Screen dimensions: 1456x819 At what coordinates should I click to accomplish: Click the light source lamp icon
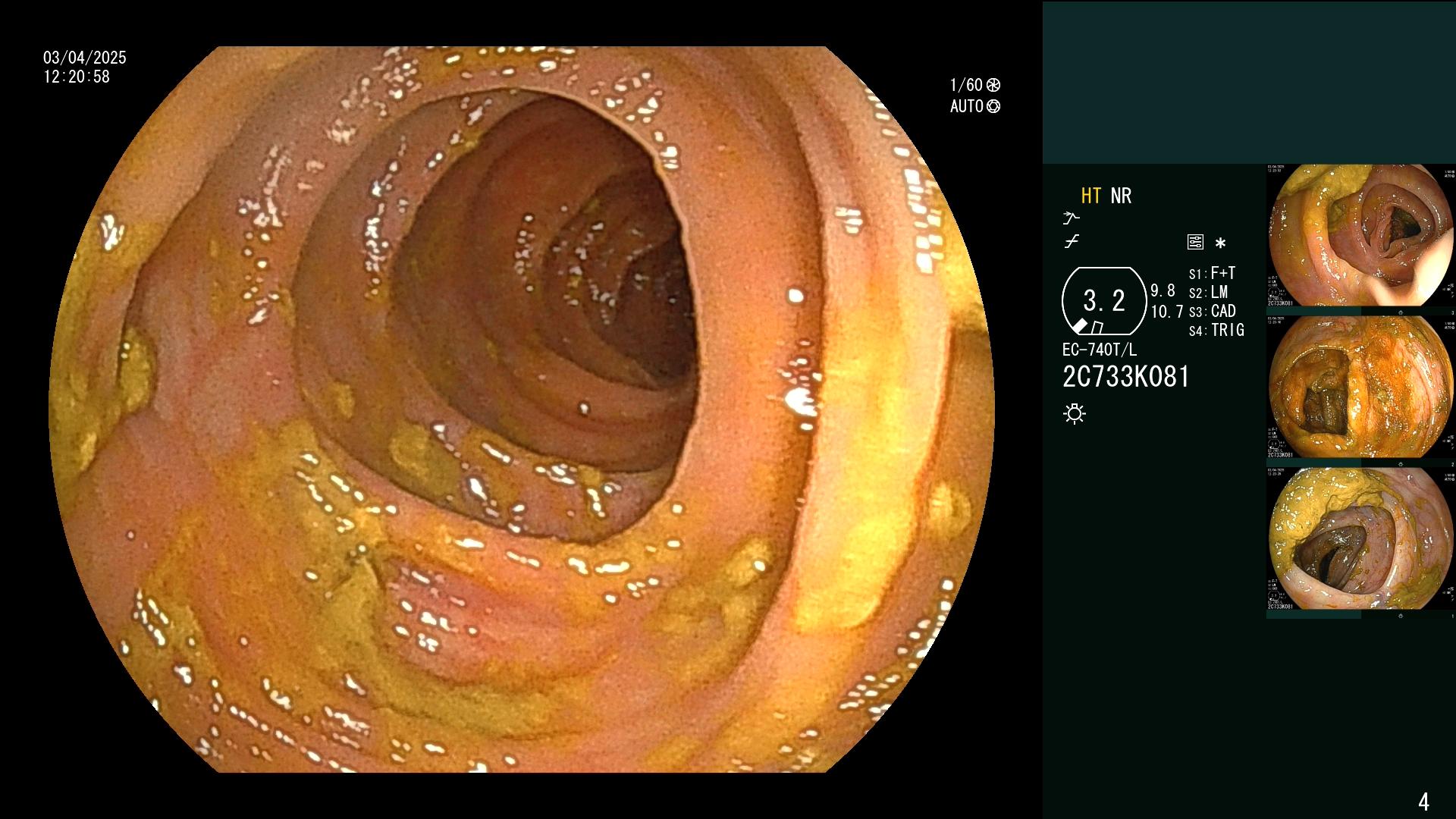(x=1075, y=413)
